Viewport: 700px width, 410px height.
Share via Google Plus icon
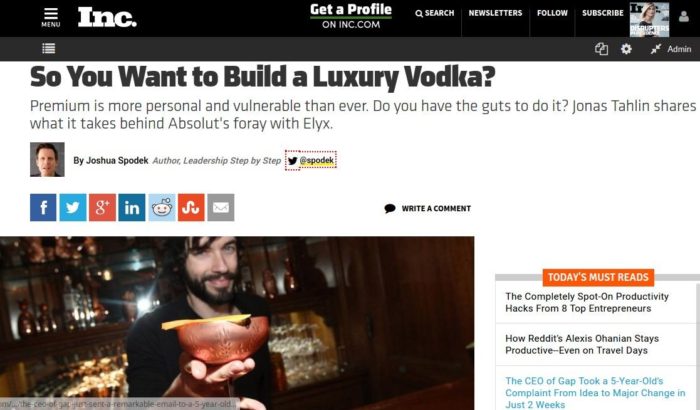102,207
